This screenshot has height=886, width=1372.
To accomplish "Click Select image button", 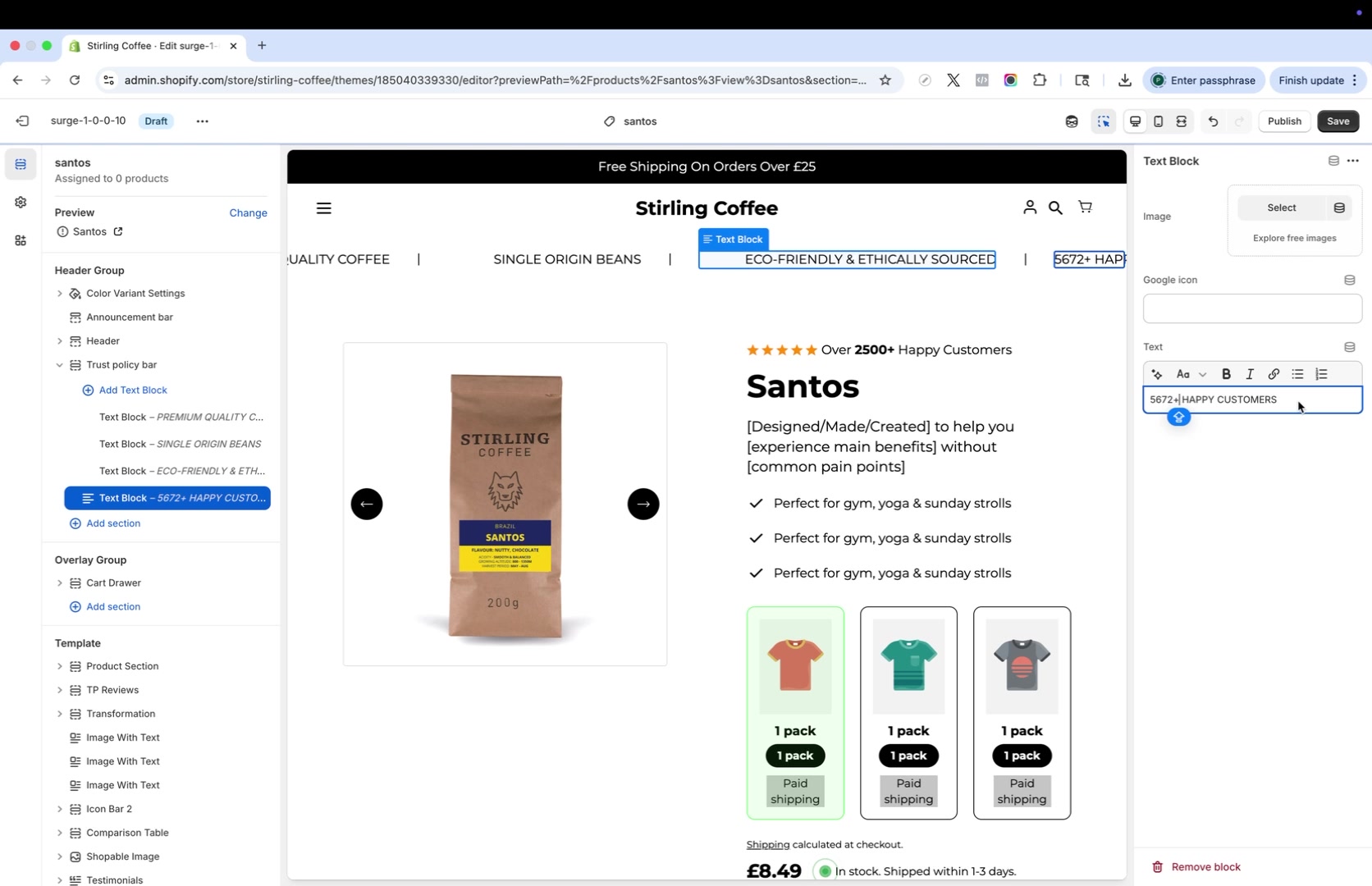I will pyautogui.click(x=1281, y=208).
